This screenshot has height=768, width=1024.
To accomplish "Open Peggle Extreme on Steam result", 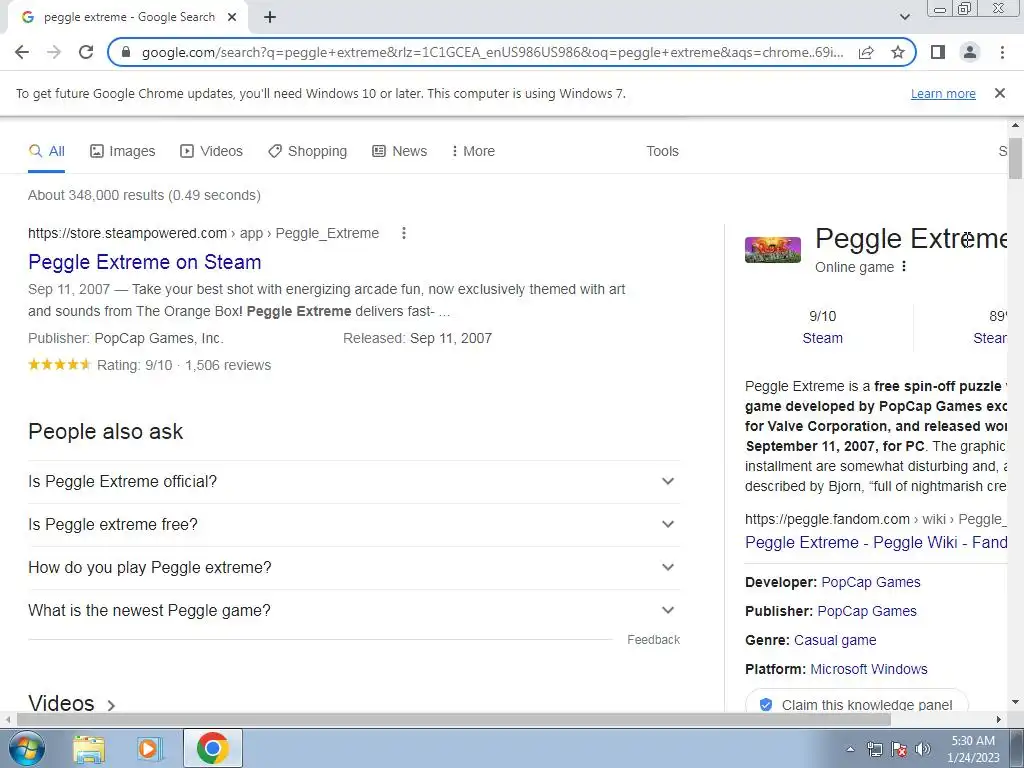I will pyautogui.click(x=144, y=262).
